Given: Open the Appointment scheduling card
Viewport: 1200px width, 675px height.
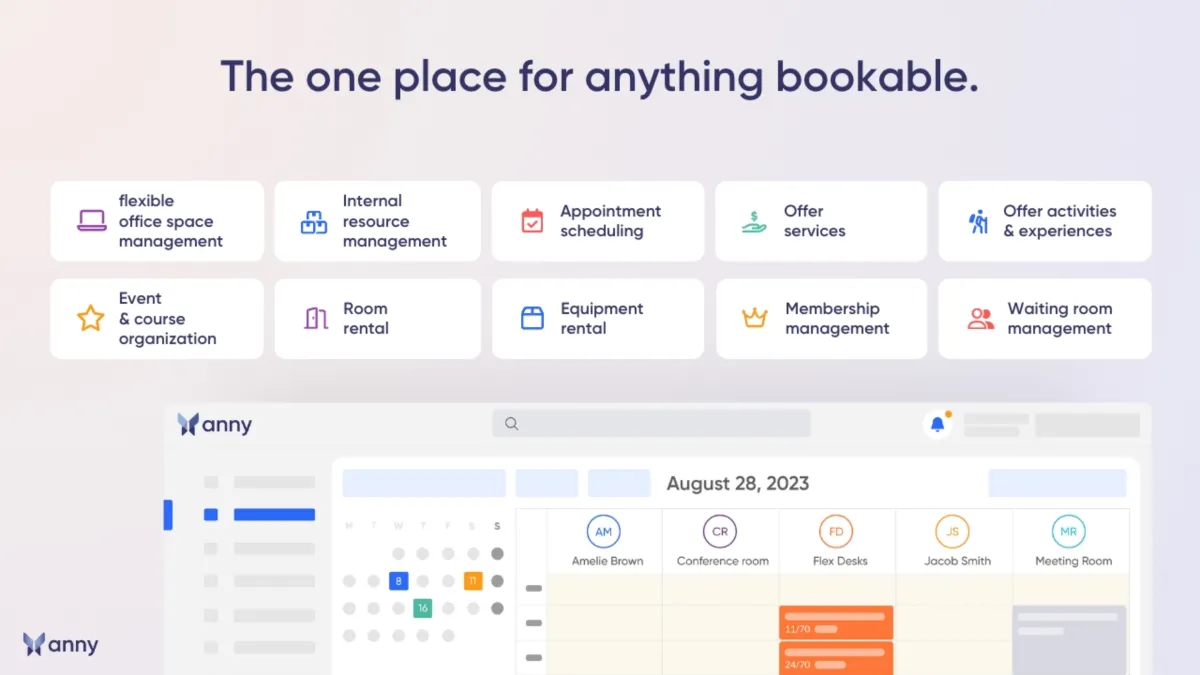Looking at the screenshot, I should (597, 221).
